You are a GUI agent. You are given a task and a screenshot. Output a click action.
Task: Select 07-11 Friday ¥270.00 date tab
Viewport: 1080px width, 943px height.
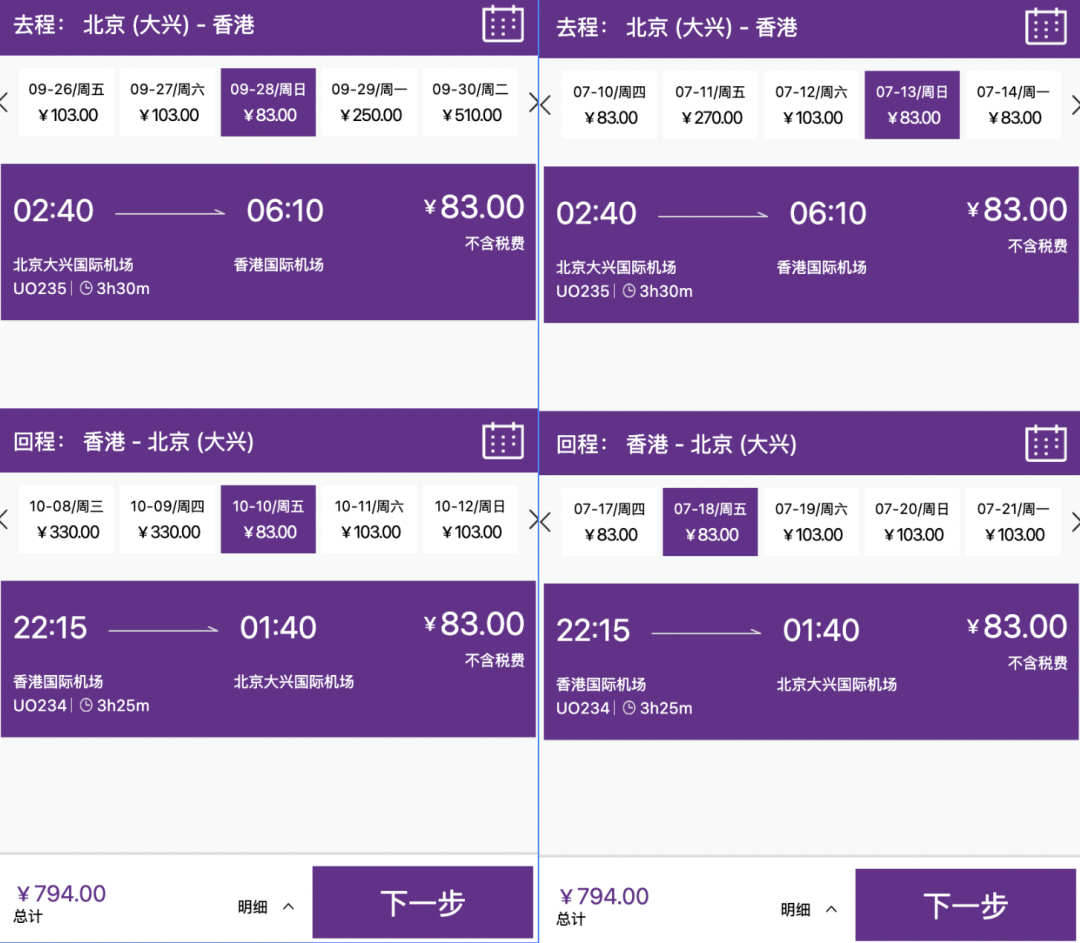click(x=710, y=105)
